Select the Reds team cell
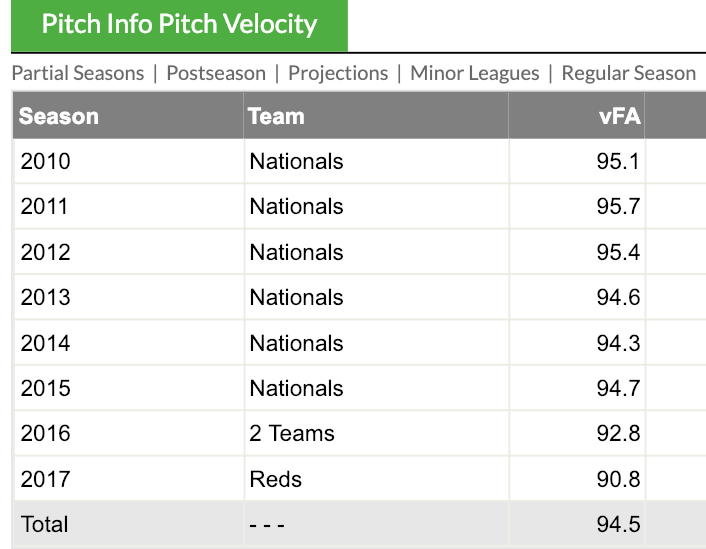This screenshot has height=549, width=706. click(x=276, y=479)
